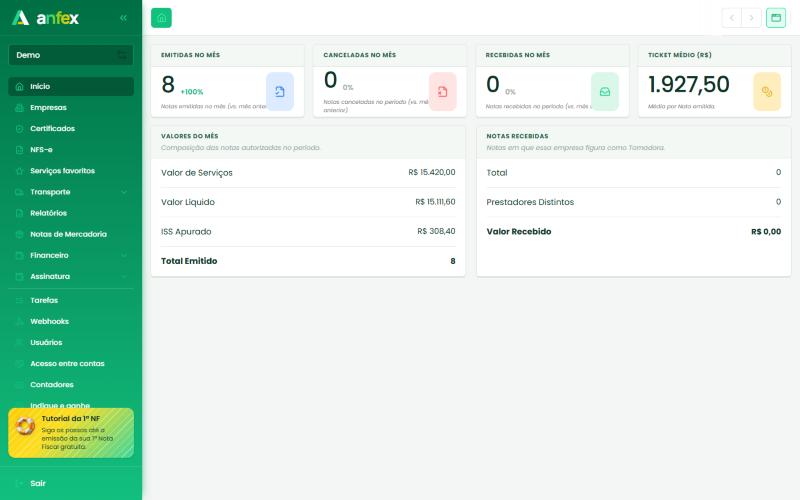The height and width of the screenshot is (500, 800).
Task: Click the +100% growth indicator
Action: coord(192,92)
